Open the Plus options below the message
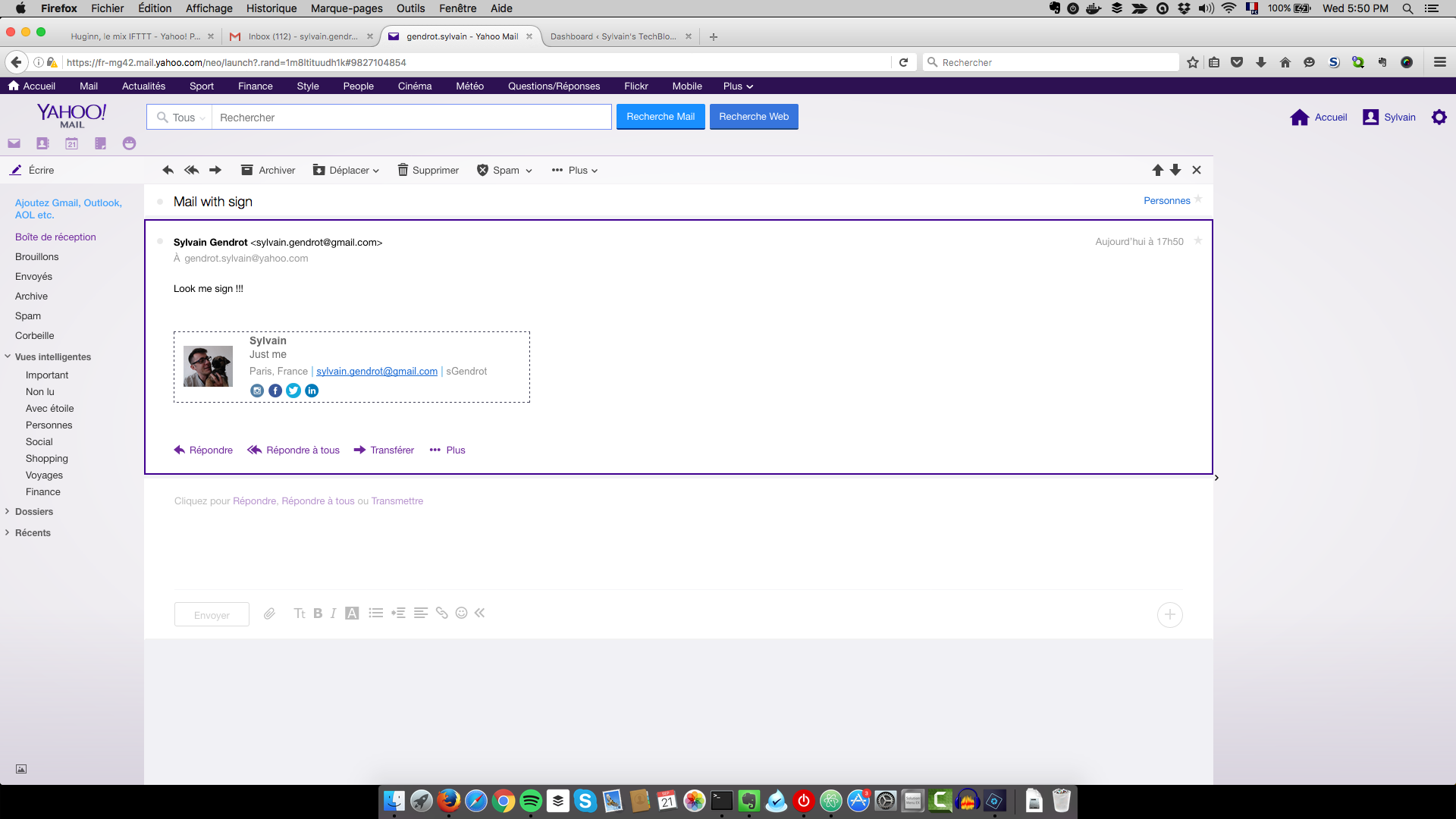Viewport: 1456px width, 819px height. click(447, 450)
